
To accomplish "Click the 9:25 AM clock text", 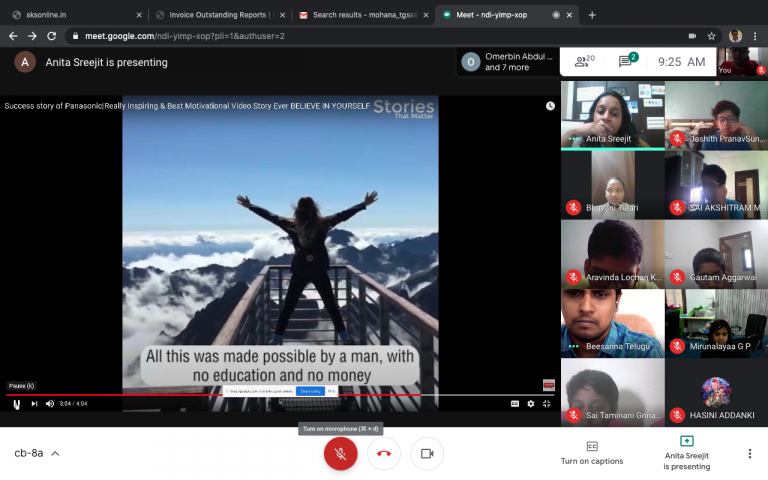I will coord(681,62).
